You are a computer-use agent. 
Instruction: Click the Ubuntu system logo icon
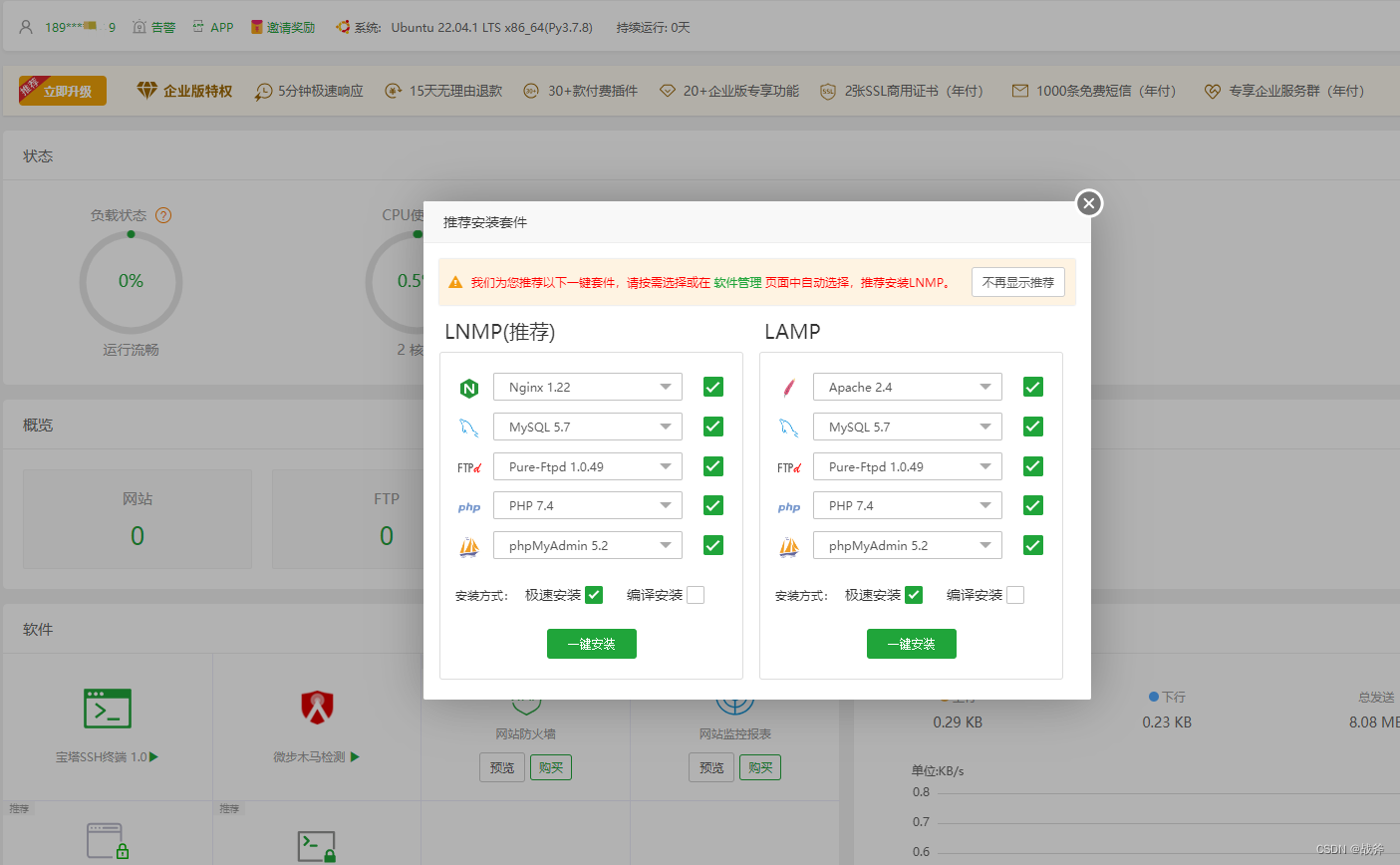[x=343, y=27]
